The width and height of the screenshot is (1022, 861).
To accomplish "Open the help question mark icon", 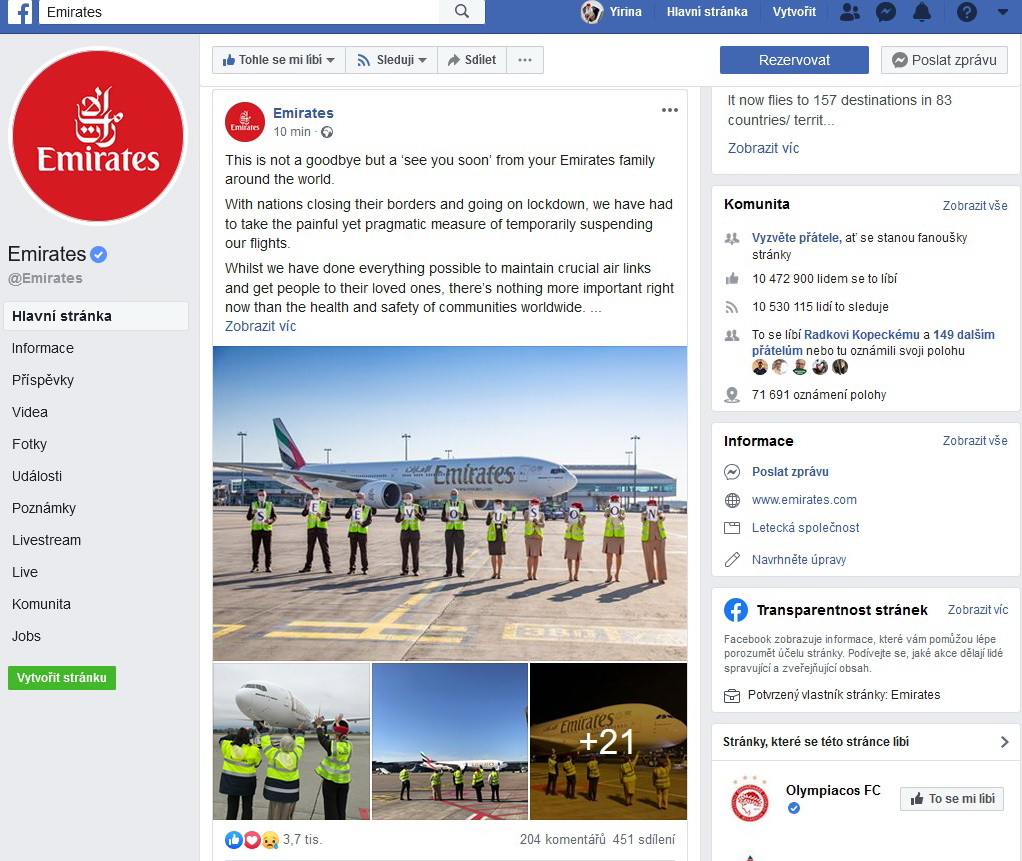I will pos(967,12).
